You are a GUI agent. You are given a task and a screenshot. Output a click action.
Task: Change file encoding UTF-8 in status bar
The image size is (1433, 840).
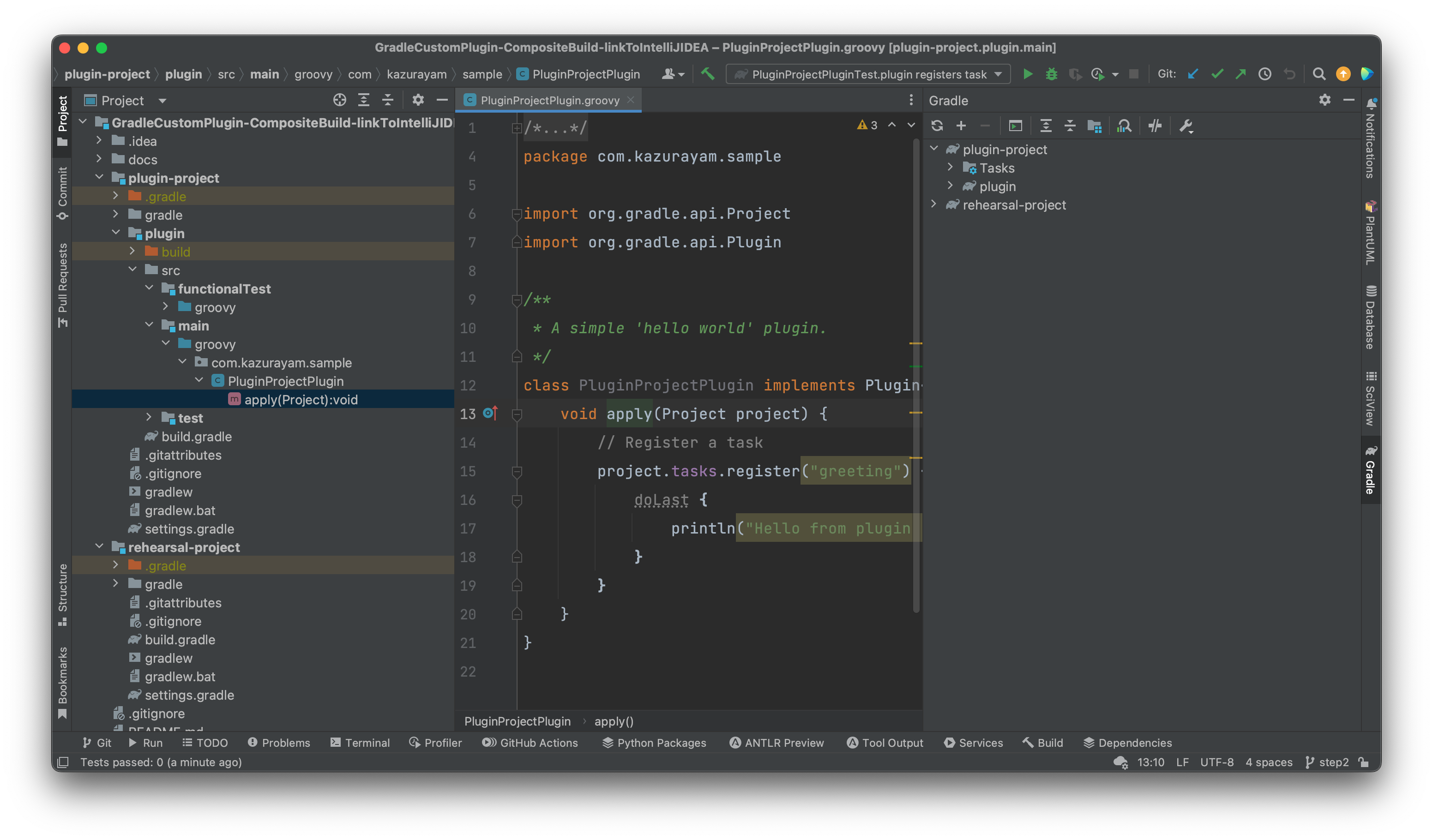point(1216,762)
